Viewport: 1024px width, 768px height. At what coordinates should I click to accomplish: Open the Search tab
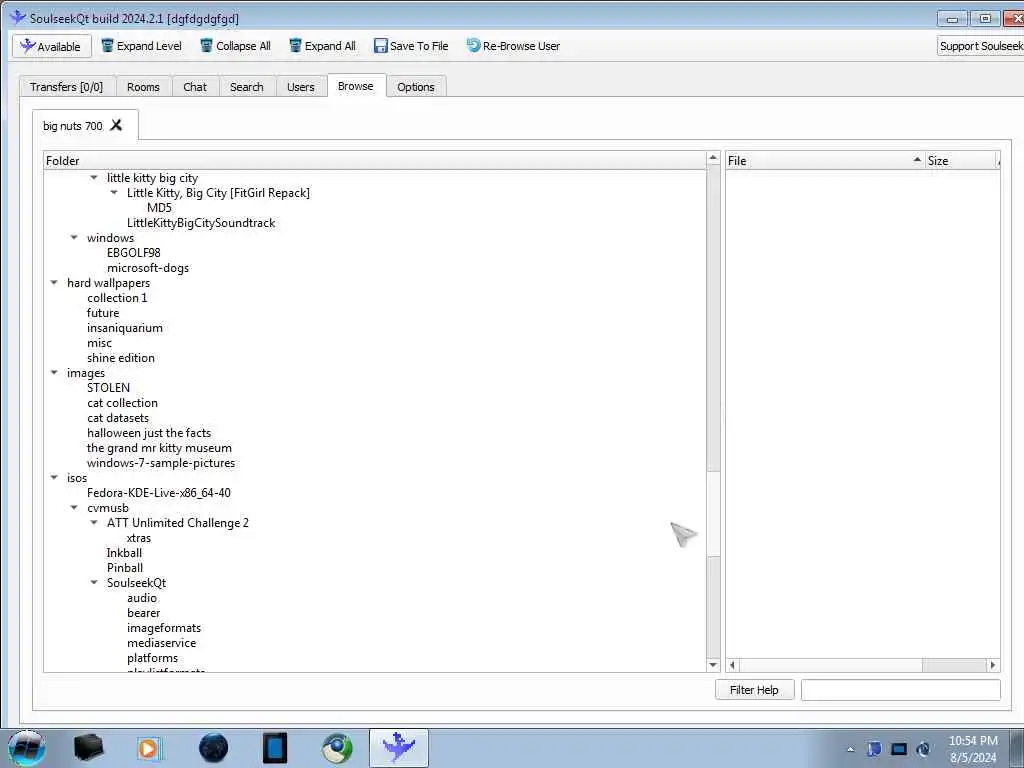pos(246,87)
